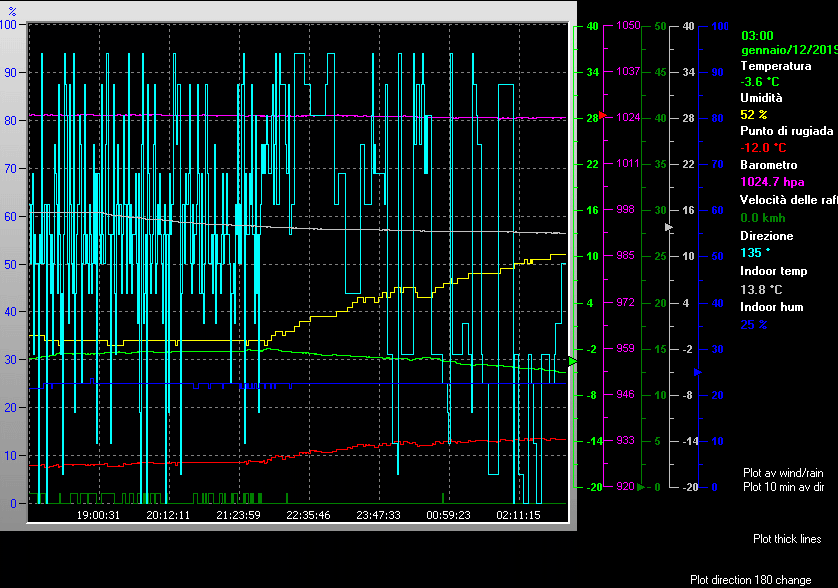Screen dimensions: 838x588
Task: Click the dark green wind marker at 0
Action: (x=641, y=487)
